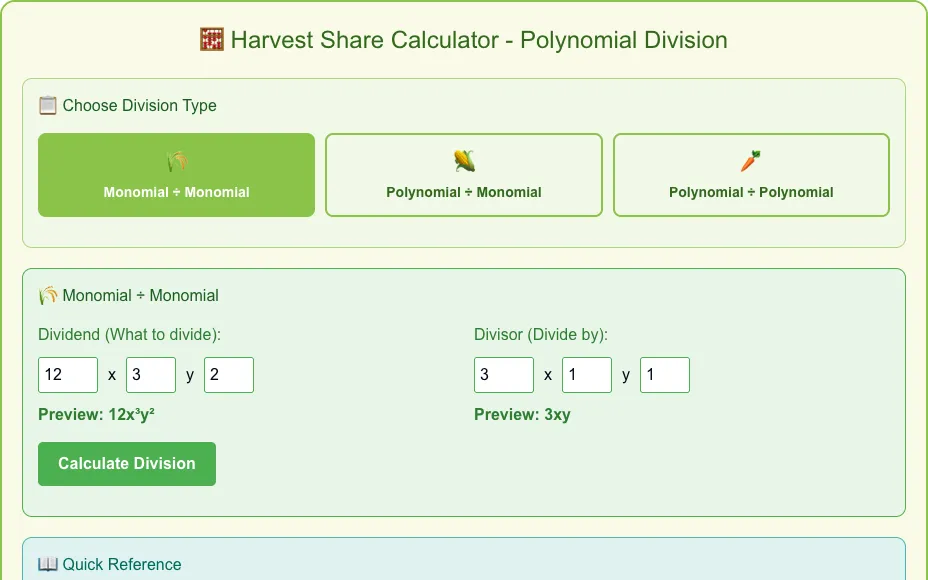The image size is (928, 580).
Task: Focus the divisor coefficient field showing 3
Action: 504,375
